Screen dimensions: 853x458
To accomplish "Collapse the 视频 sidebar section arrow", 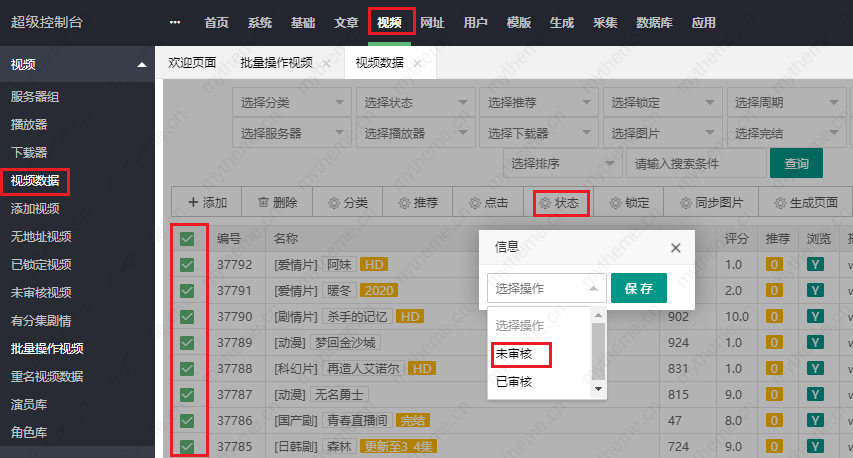I will [x=141, y=65].
